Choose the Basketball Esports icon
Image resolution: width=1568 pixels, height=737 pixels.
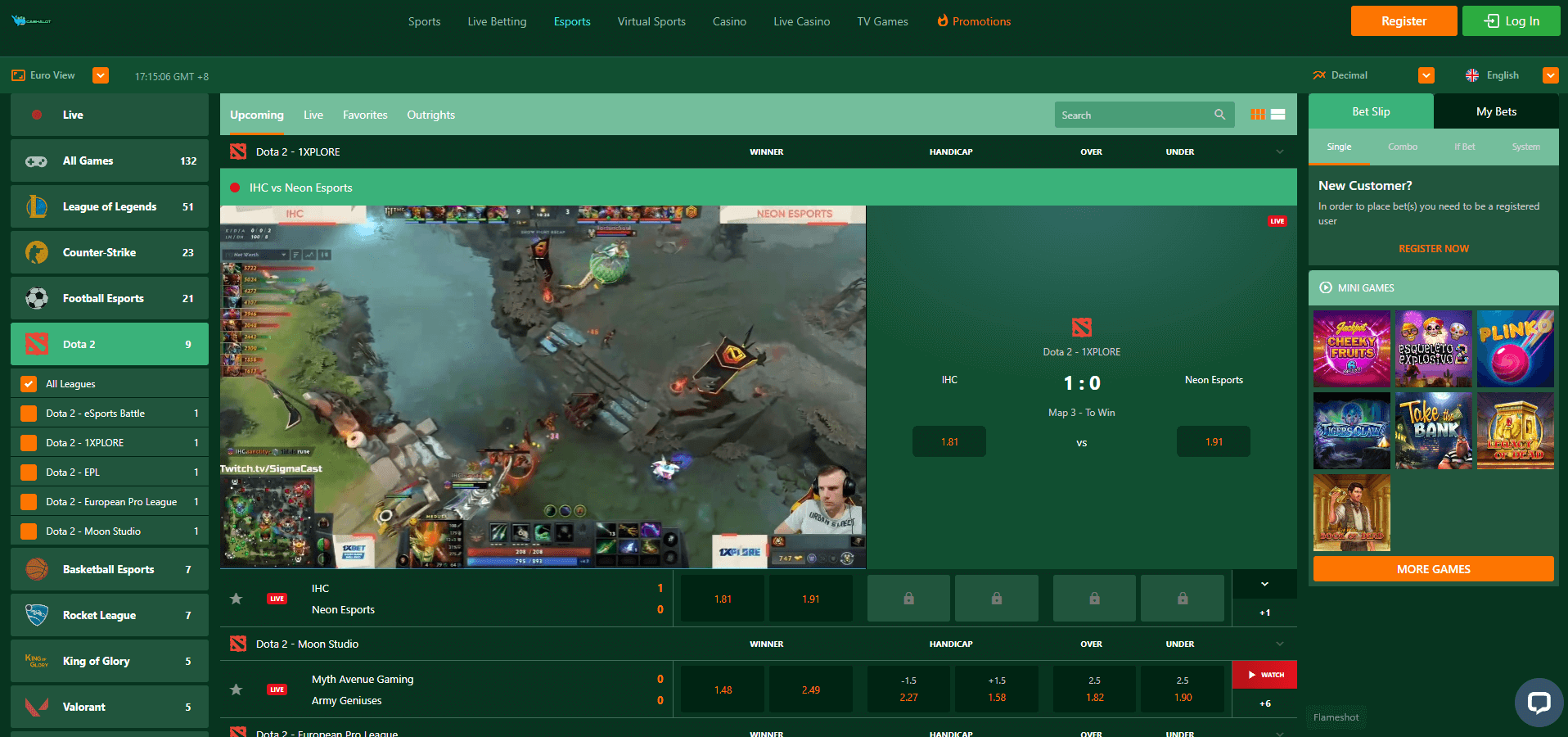tap(37, 569)
